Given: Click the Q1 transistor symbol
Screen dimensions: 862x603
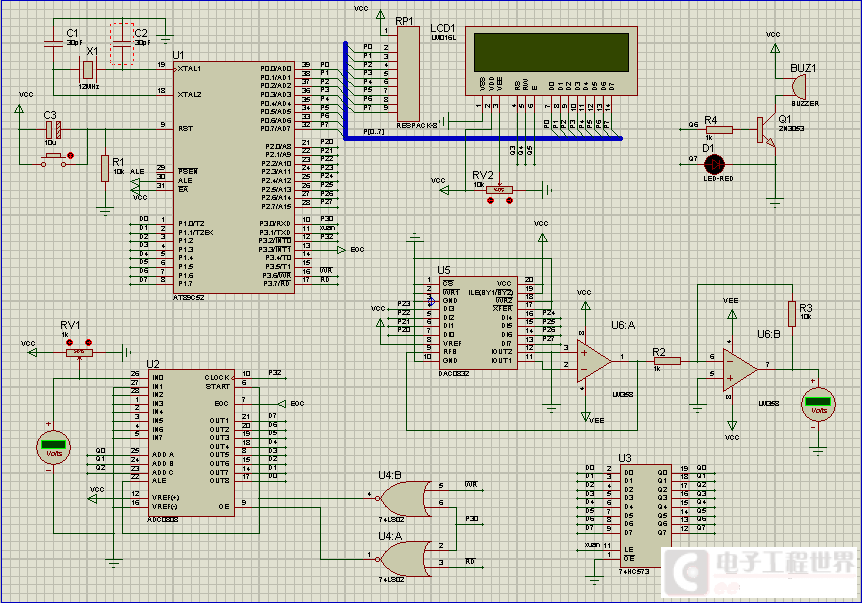Looking at the screenshot, I should click(x=765, y=129).
